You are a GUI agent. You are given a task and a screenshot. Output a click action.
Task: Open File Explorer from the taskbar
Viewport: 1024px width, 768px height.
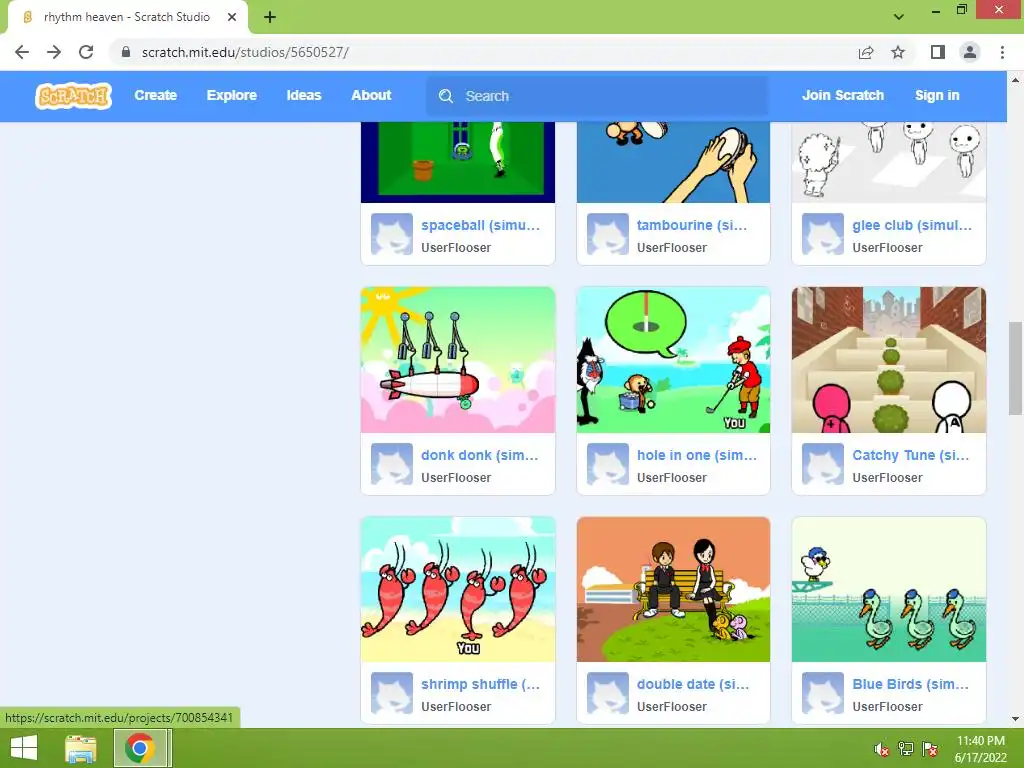(80, 748)
